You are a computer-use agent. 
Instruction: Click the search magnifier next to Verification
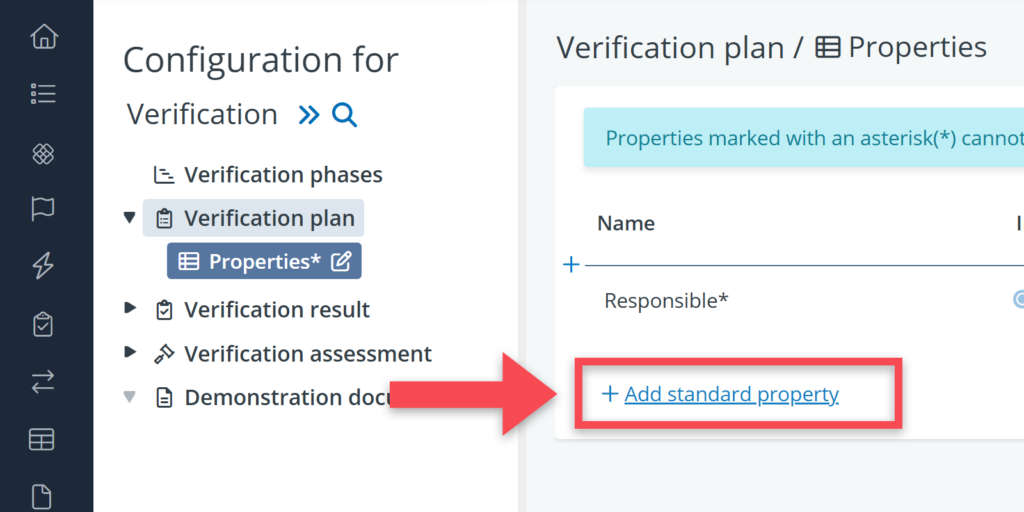point(344,115)
